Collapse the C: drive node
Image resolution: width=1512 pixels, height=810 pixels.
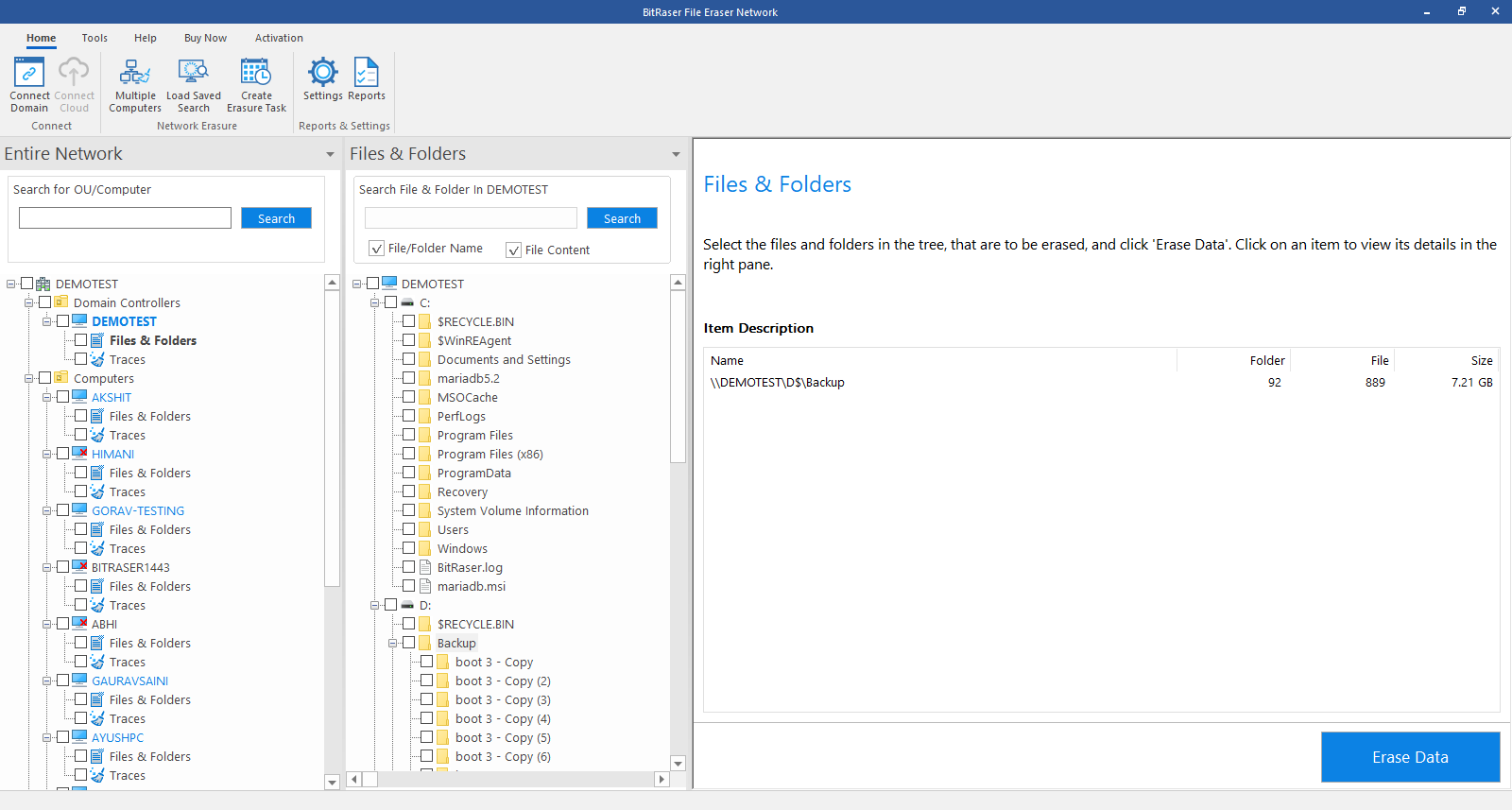click(x=374, y=302)
